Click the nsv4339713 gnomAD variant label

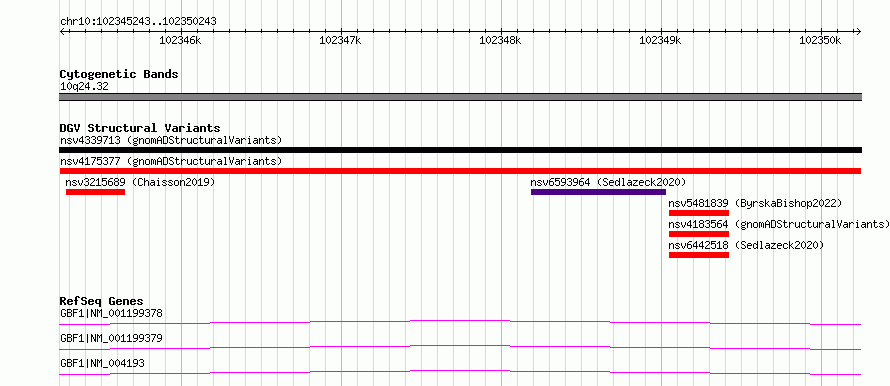[171, 140]
